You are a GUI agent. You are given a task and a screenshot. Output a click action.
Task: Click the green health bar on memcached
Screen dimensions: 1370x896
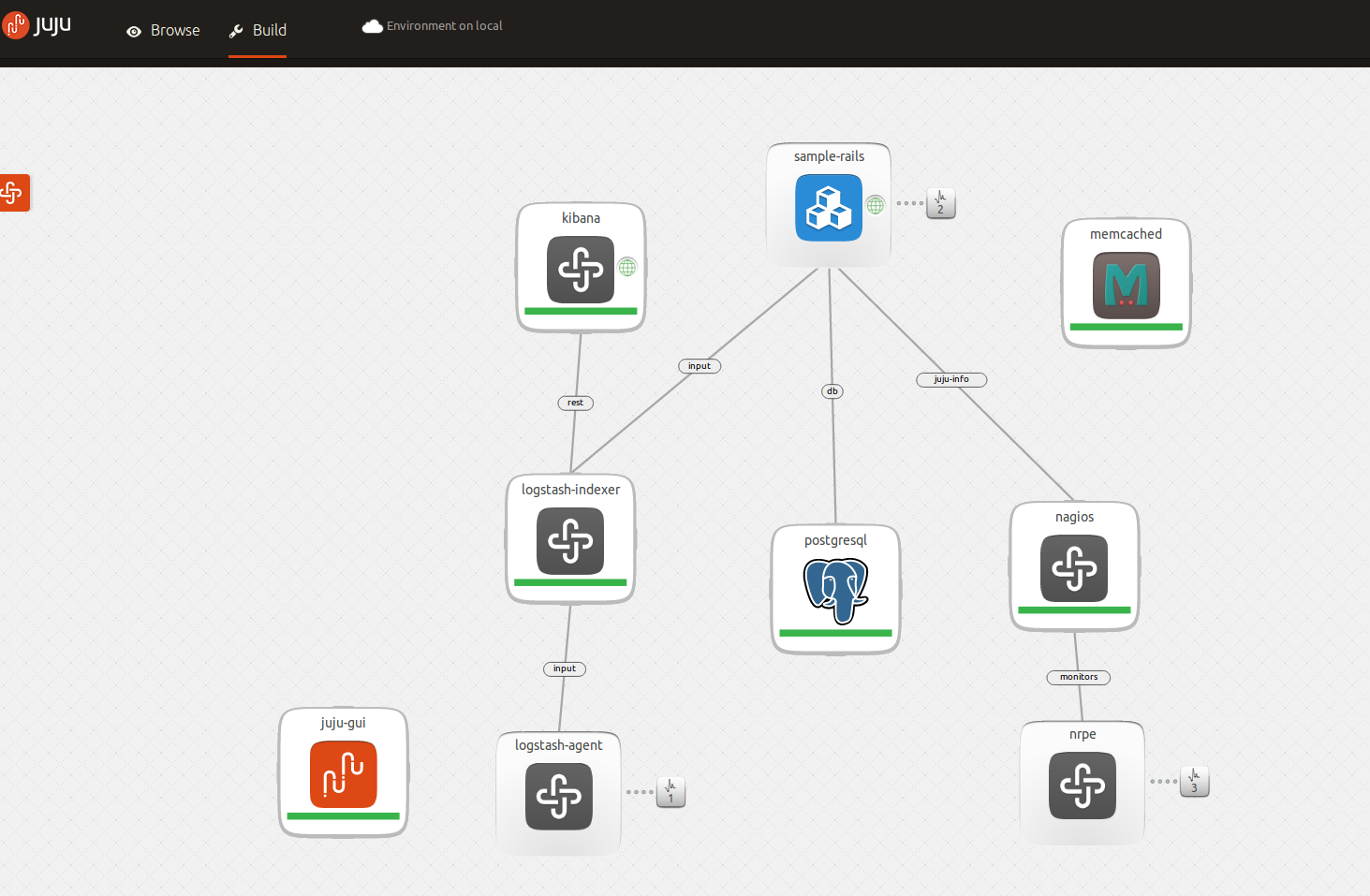1127,327
